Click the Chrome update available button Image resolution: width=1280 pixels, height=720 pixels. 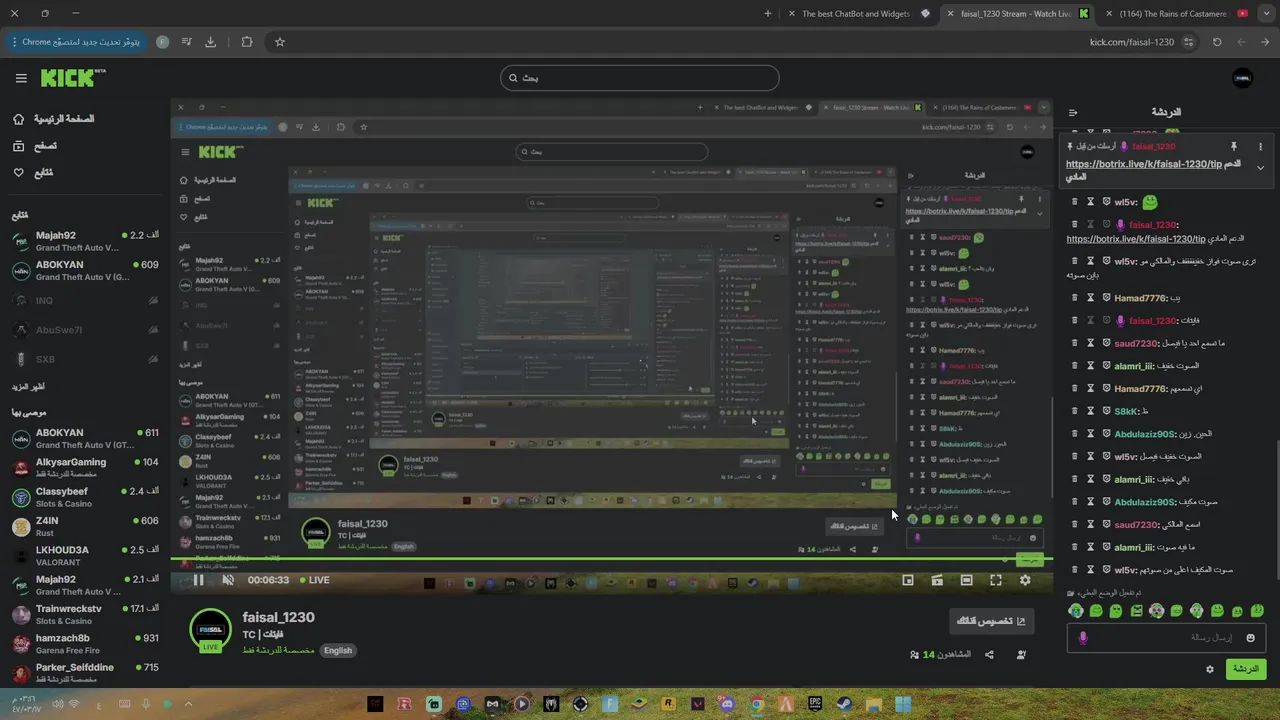click(76, 42)
